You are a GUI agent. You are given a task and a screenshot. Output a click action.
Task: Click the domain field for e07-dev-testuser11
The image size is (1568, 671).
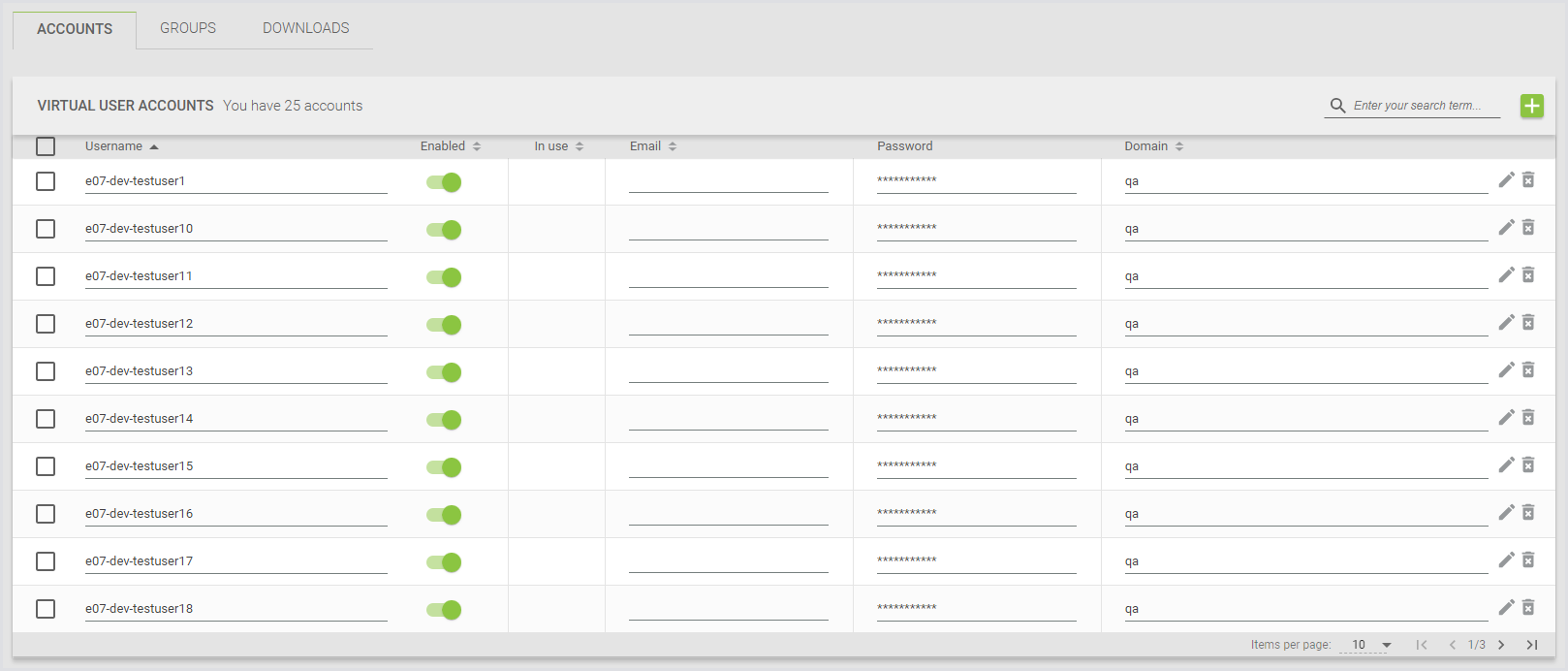pos(1306,276)
